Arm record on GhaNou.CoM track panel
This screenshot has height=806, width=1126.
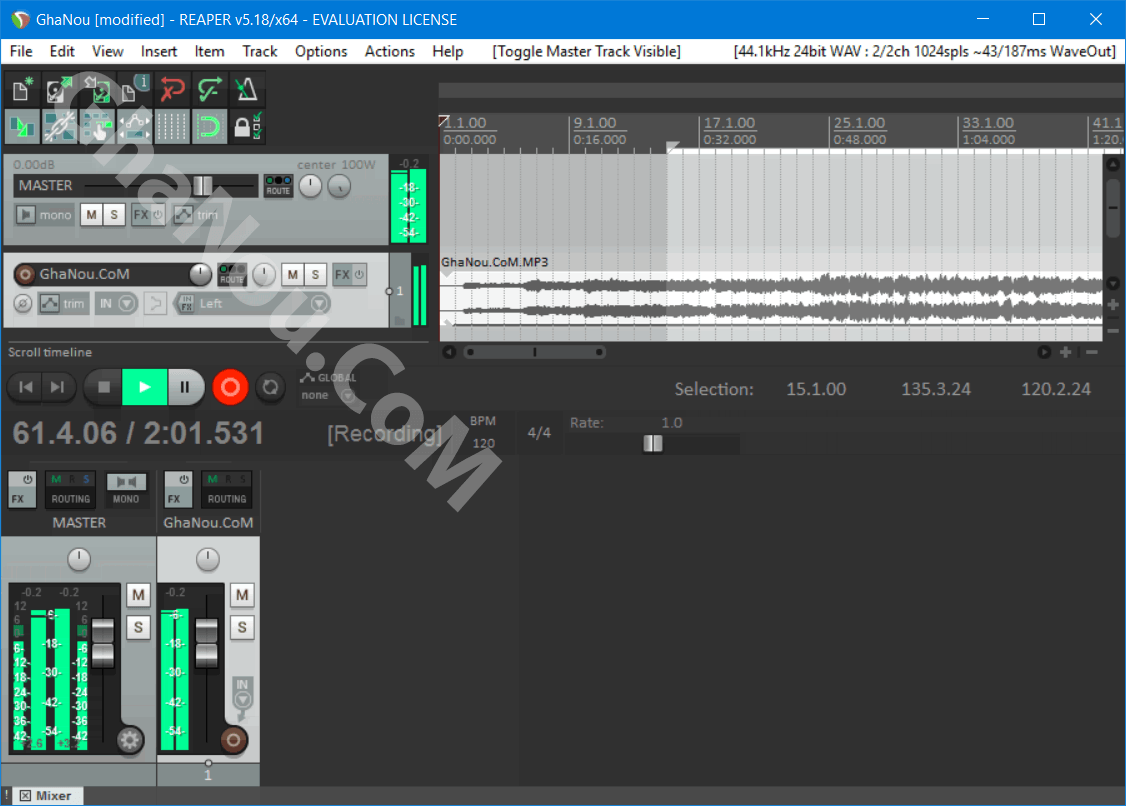[25, 274]
